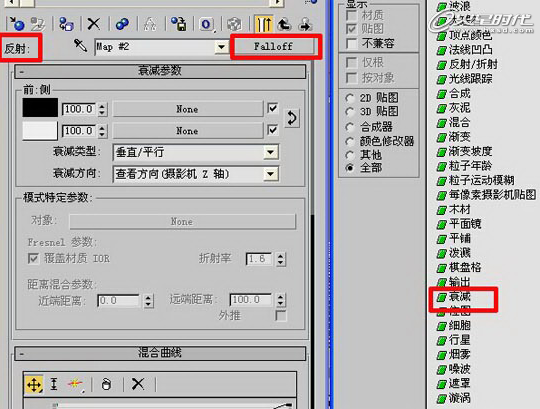
Task: Choose 反射/折射 in the map list
Action: coord(474,64)
